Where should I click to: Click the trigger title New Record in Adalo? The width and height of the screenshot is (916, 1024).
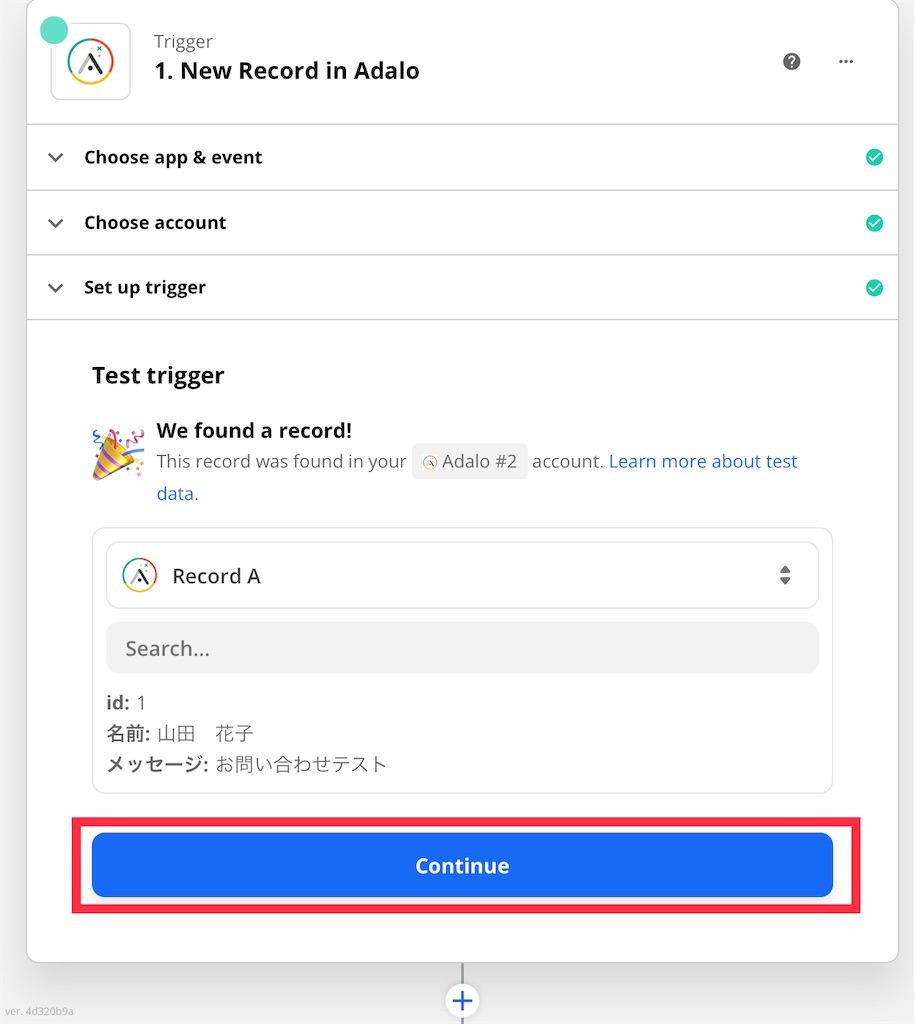pyautogui.click(x=286, y=71)
